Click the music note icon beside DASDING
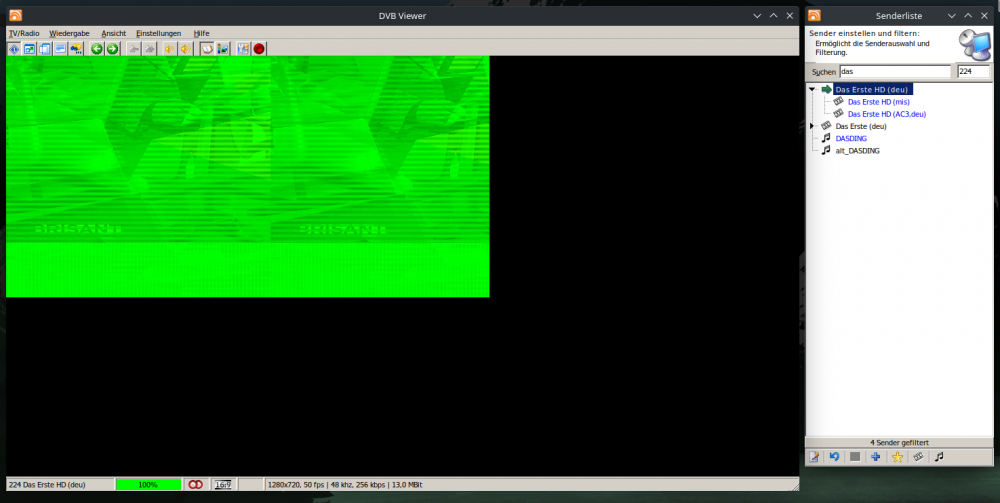This screenshot has height=503, width=1000. click(826, 138)
